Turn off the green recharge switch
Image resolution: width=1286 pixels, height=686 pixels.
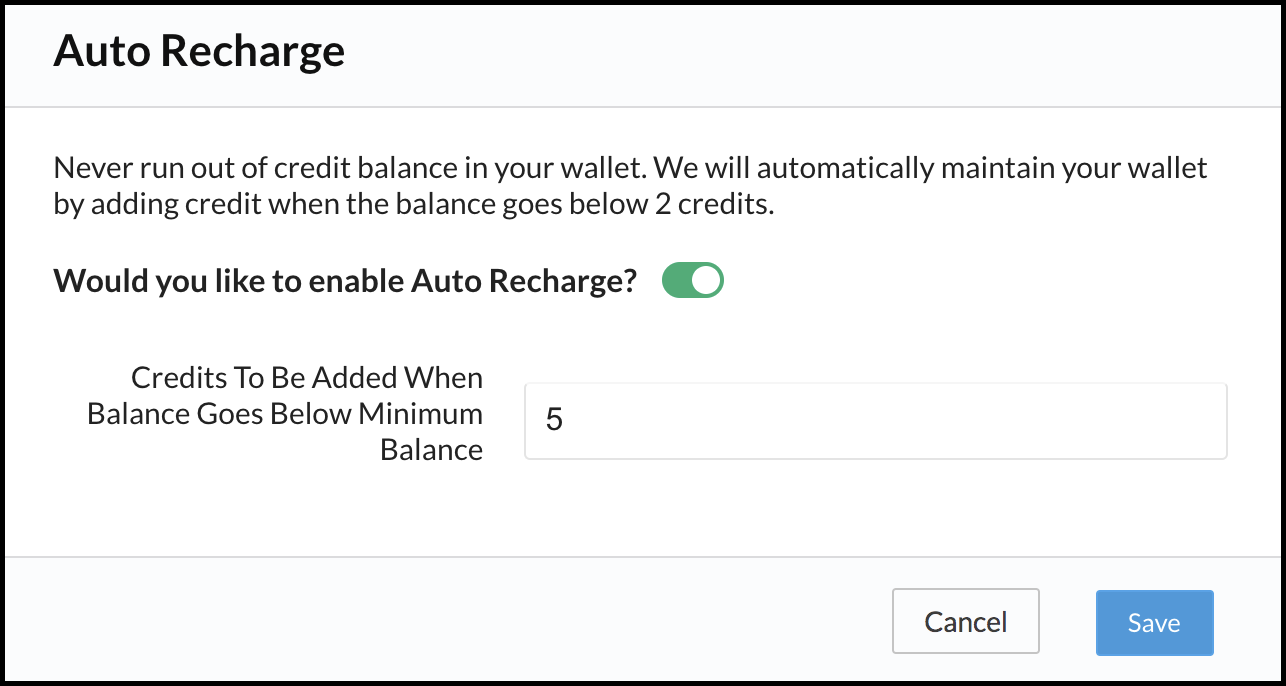(692, 281)
